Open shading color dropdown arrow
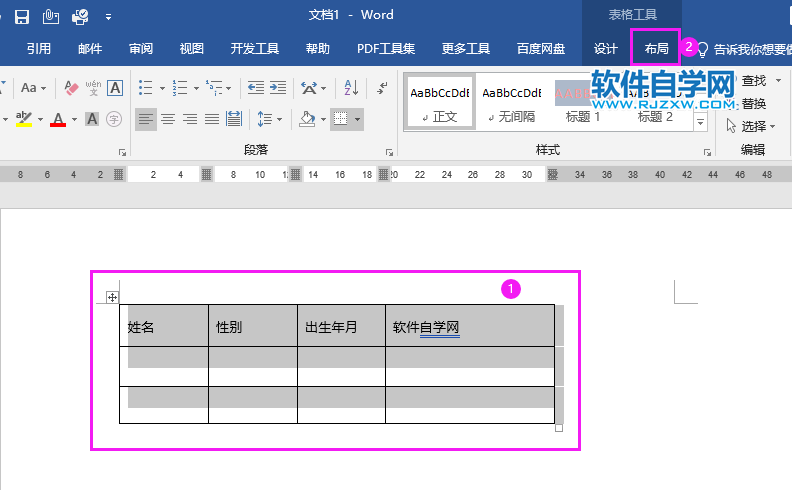The width and height of the screenshot is (792, 490). pos(323,120)
